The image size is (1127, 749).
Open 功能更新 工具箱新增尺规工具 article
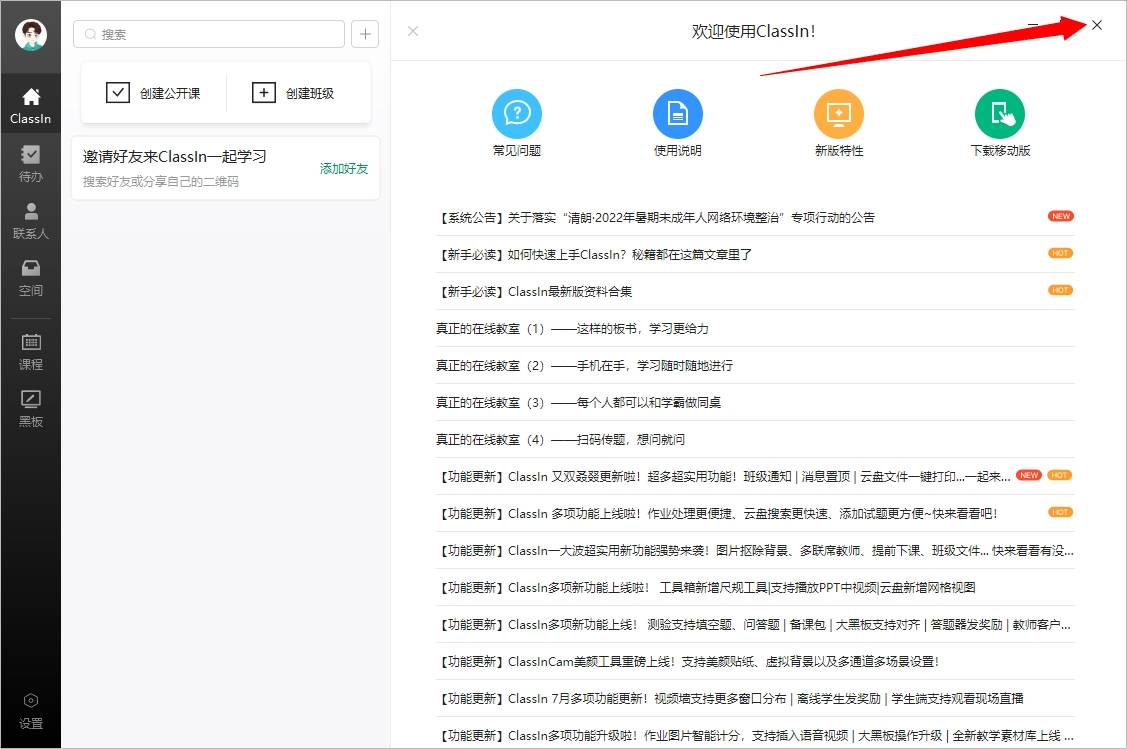coord(755,587)
